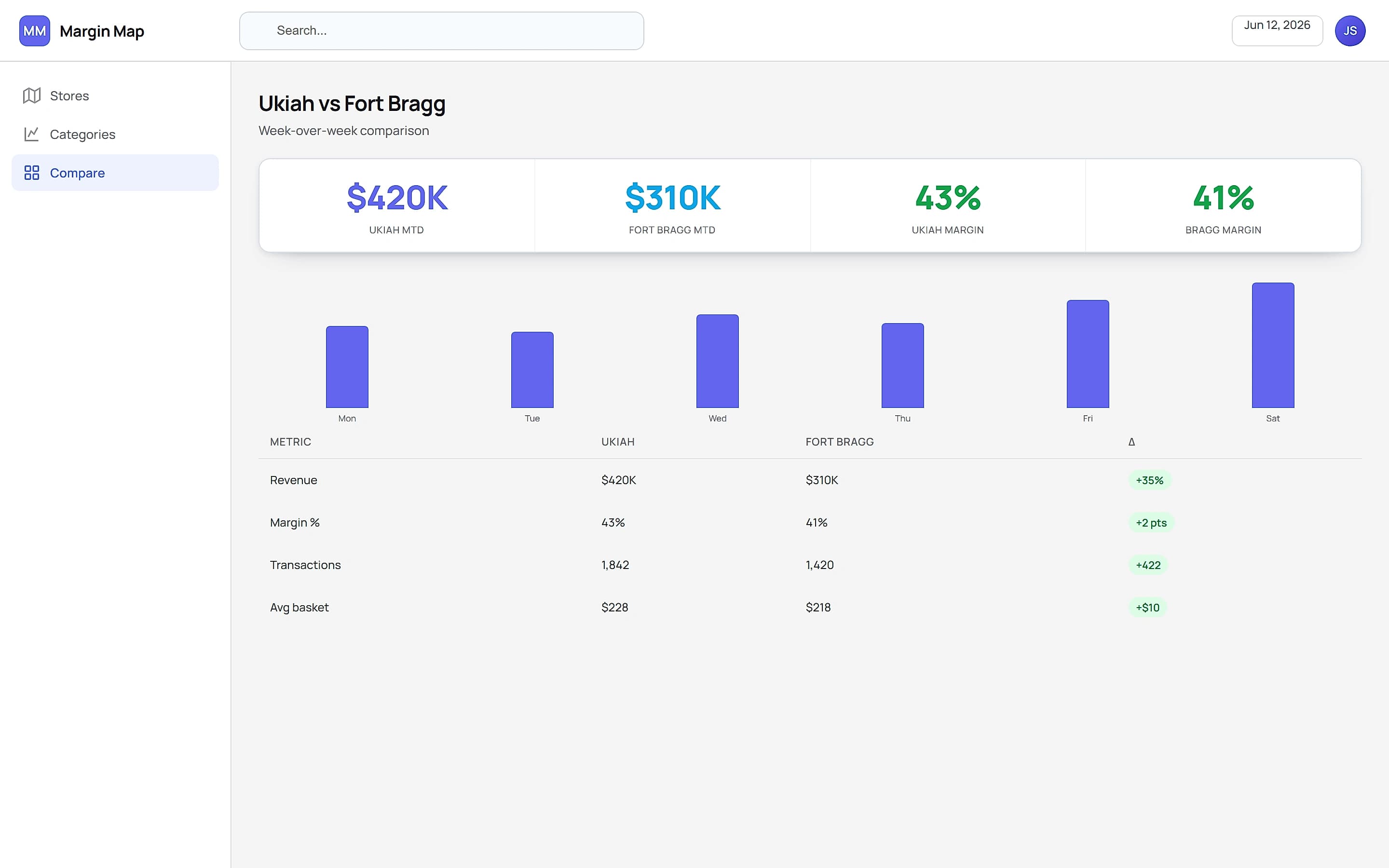Screen dimensions: 1389x868
Task: Click the Avg basket row label
Action: pyautogui.click(x=299, y=608)
